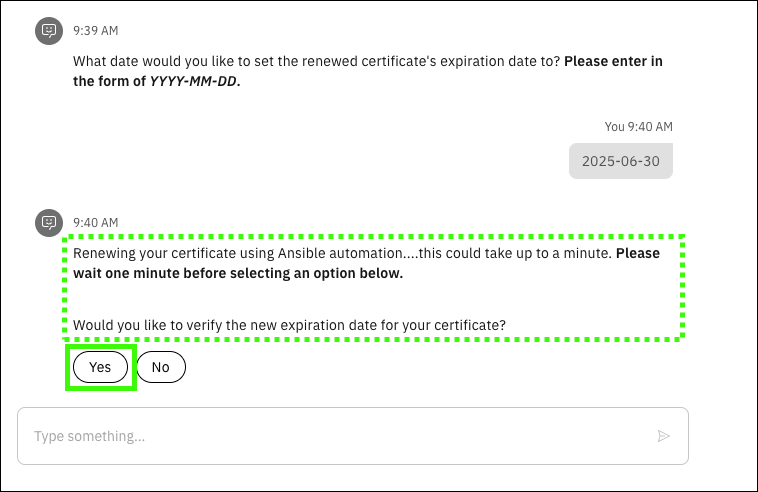Click the bold "Please" after "up to a minute."

tap(638, 253)
